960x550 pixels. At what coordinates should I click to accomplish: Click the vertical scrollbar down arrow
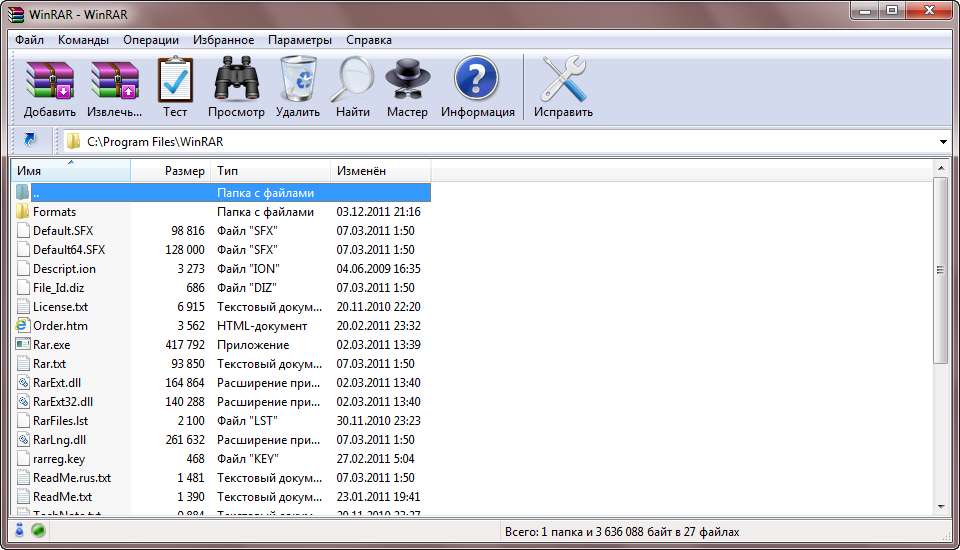(941, 506)
